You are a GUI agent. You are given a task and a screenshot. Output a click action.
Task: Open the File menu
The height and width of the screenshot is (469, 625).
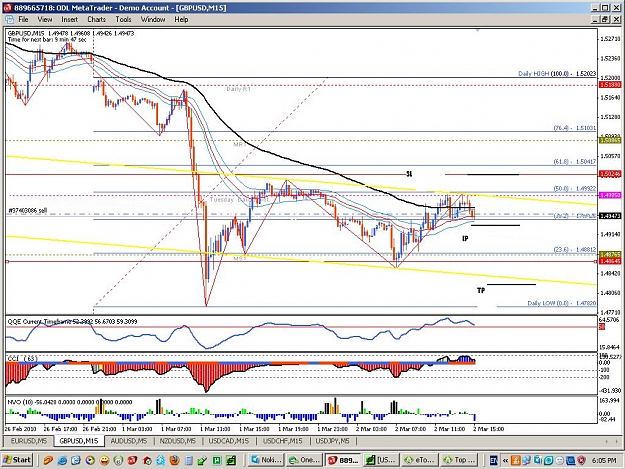coord(23,19)
